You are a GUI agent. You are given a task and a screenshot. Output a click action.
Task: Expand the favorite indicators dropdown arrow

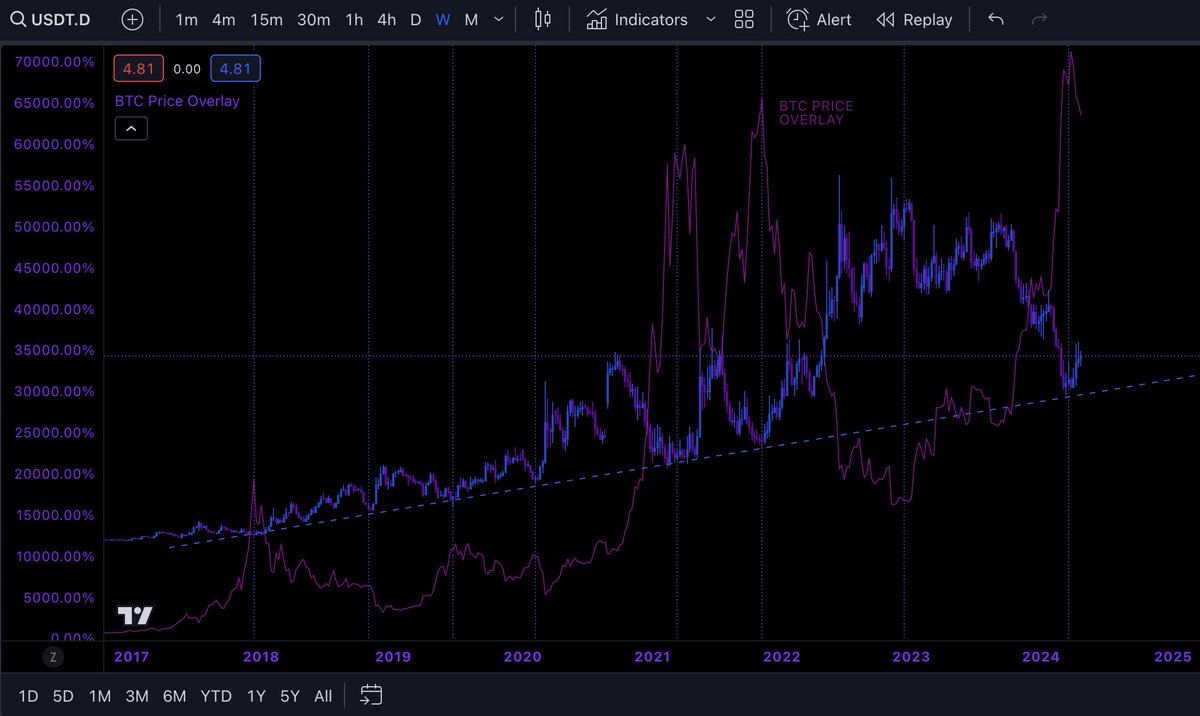710,19
